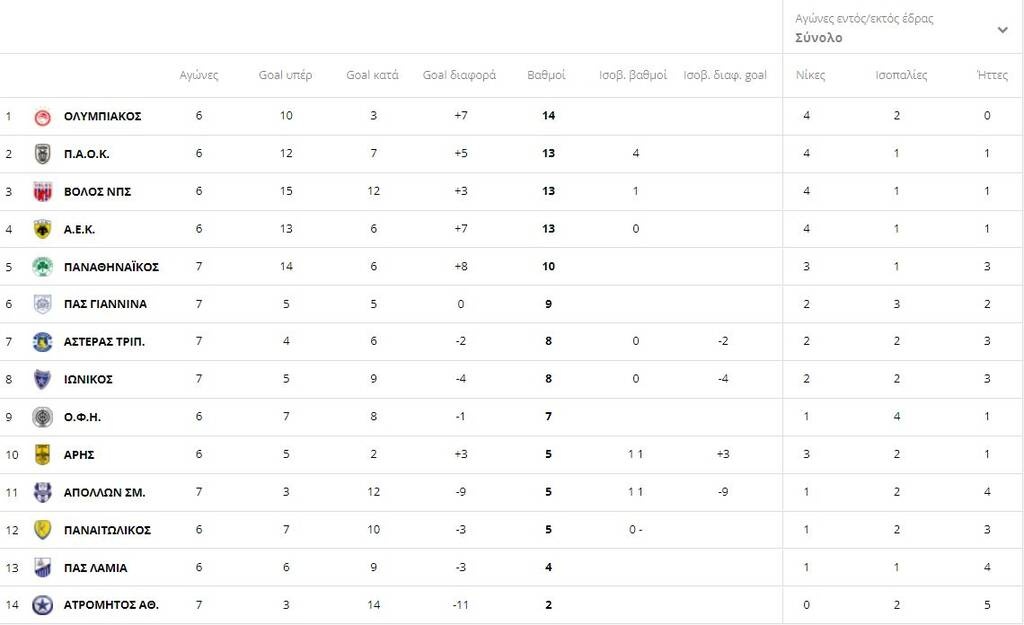Click the A.E.K. yellow crest icon
The width and height of the screenshot is (1024, 625).
(x=42, y=229)
